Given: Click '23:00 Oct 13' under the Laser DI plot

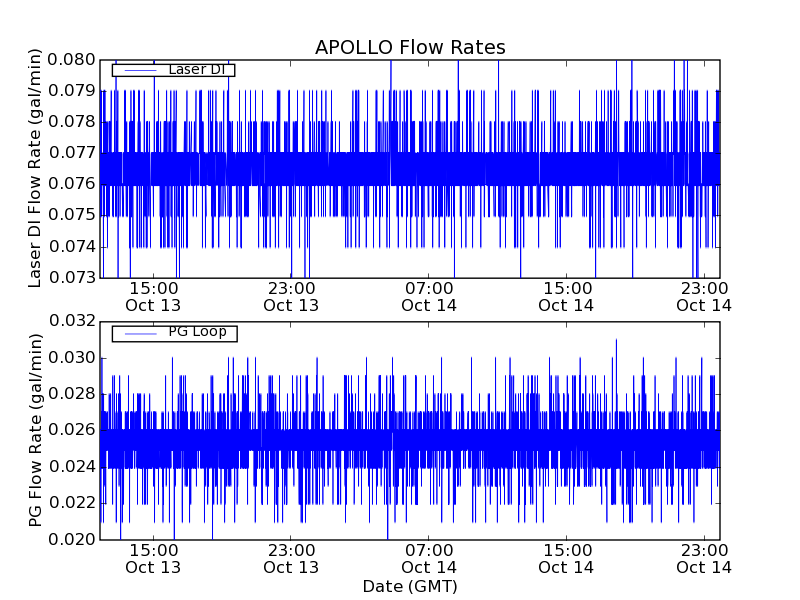Looking at the screenshot, I should tap(291, 297).
